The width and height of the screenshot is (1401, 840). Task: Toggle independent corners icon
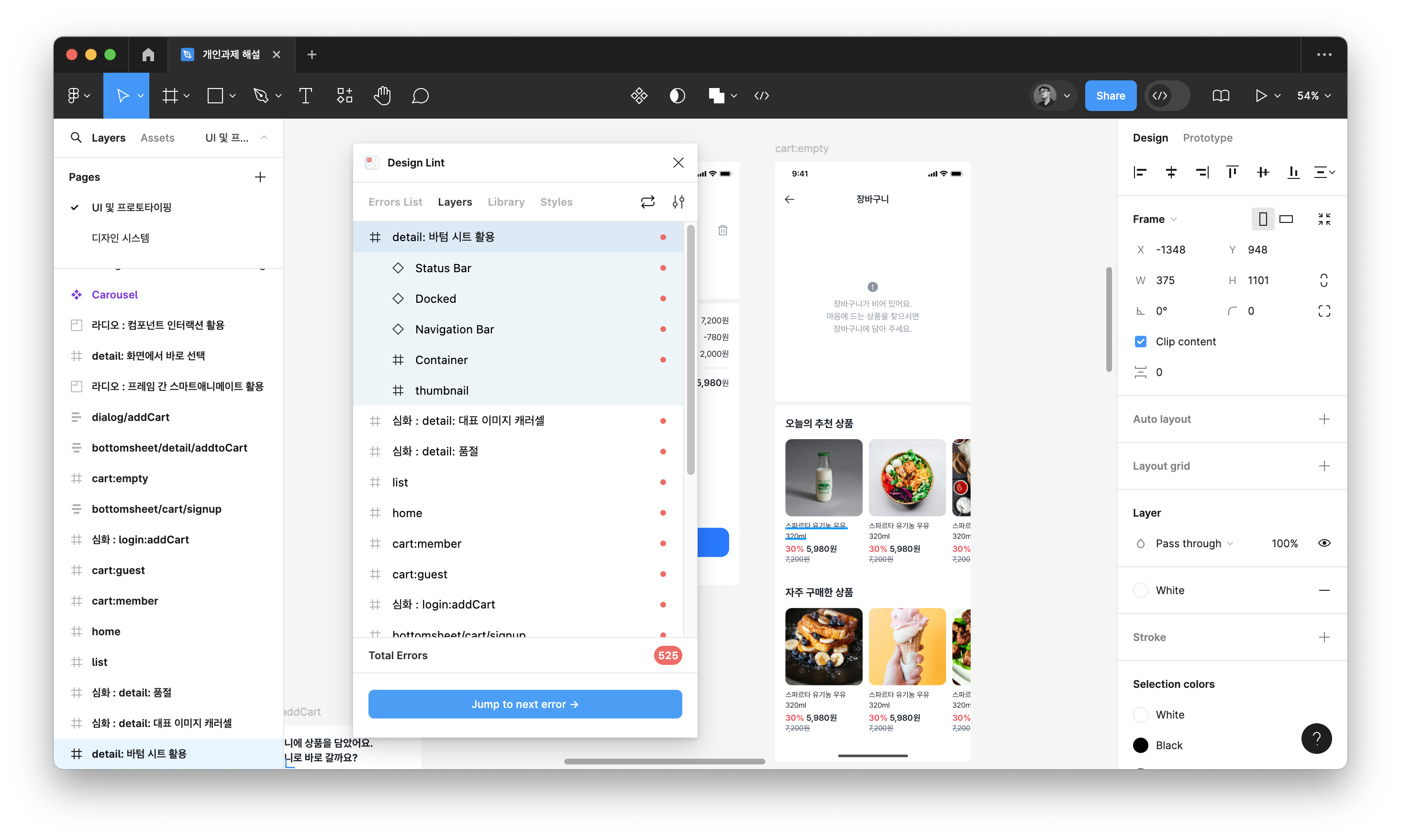[1324, 311]
